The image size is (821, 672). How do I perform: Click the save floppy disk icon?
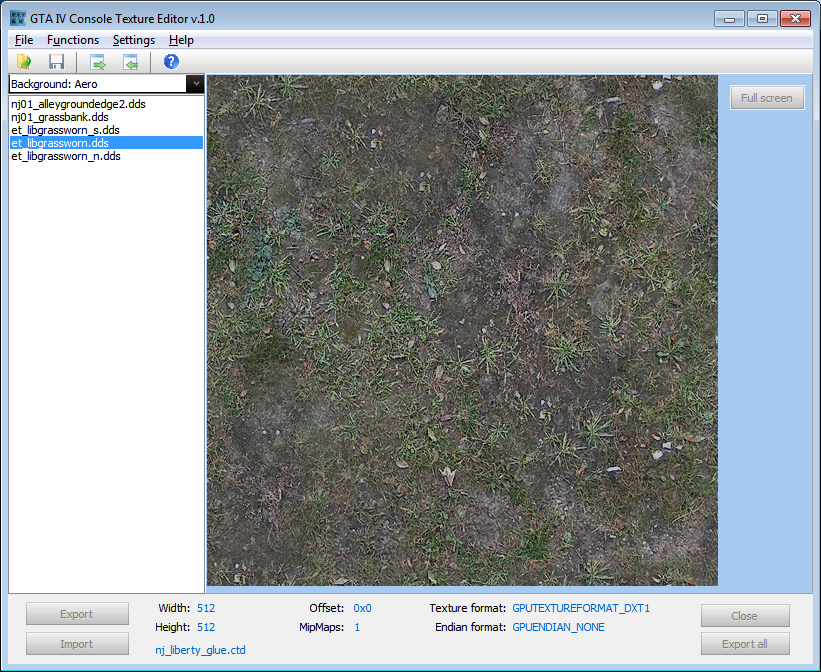(x=56, y=62)
